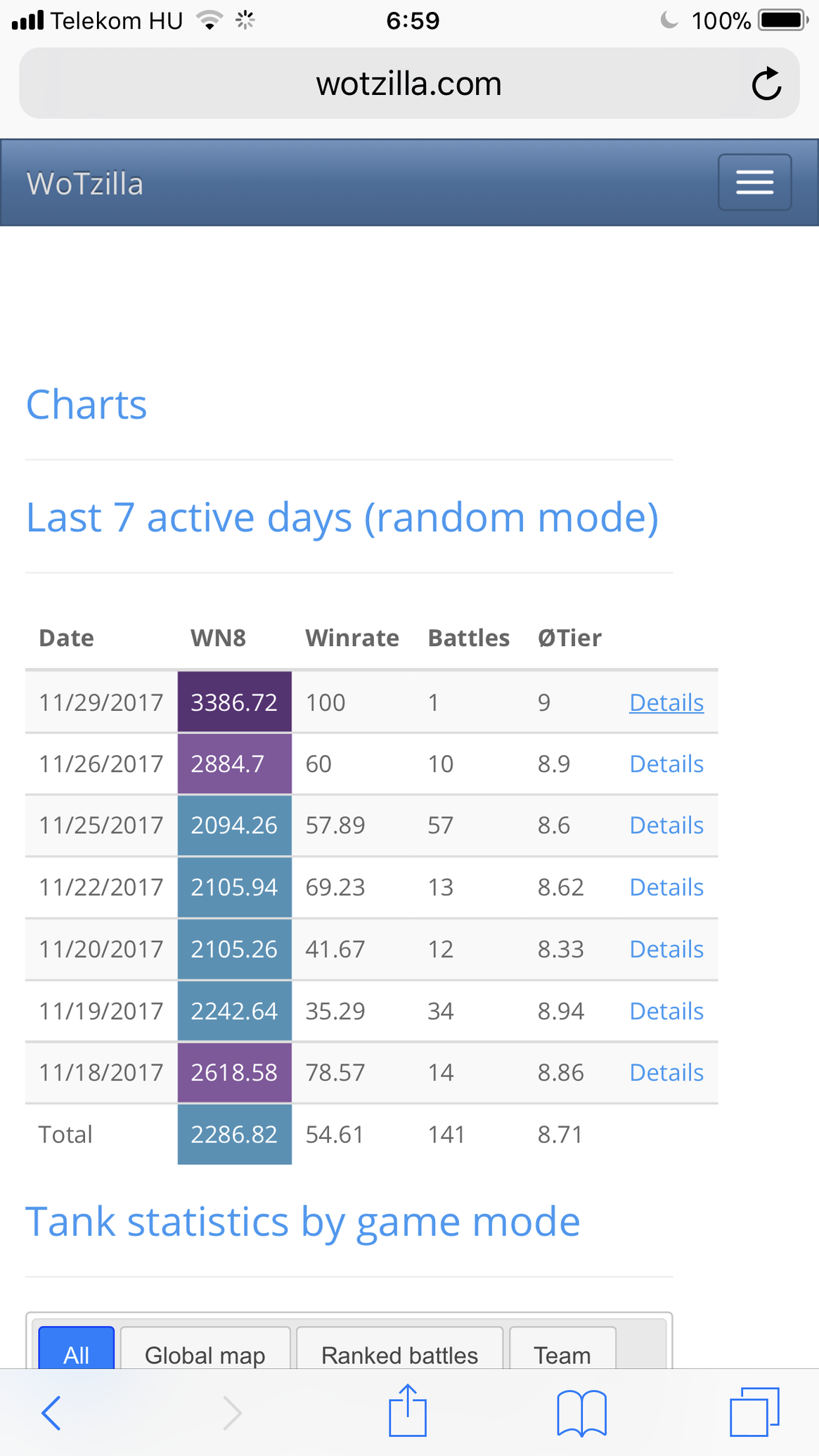This screenshot has width=819, height=1456.
Task: Open Details for 11/20/2017
Action: tap(666, 949)
